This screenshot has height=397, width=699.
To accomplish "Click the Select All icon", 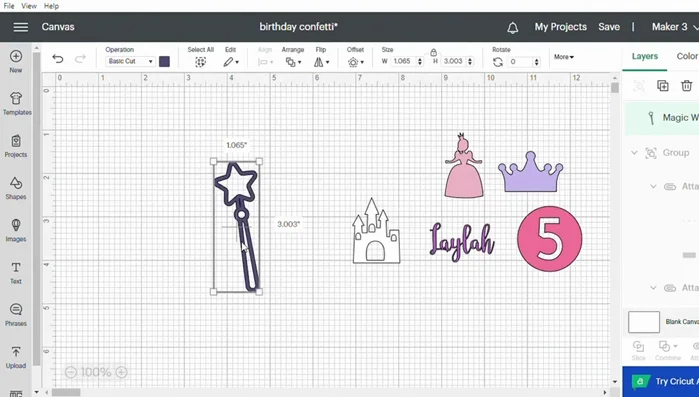I will pos(200,62).
